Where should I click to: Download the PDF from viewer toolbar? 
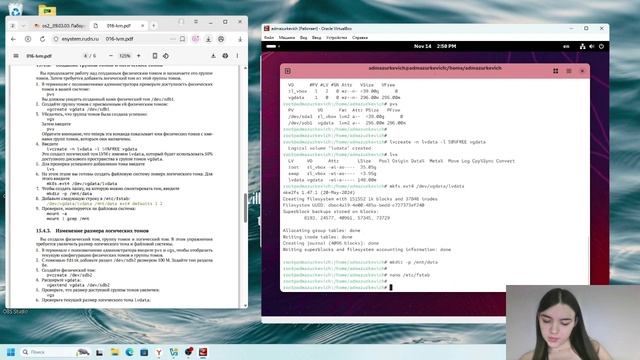point(213,56)
